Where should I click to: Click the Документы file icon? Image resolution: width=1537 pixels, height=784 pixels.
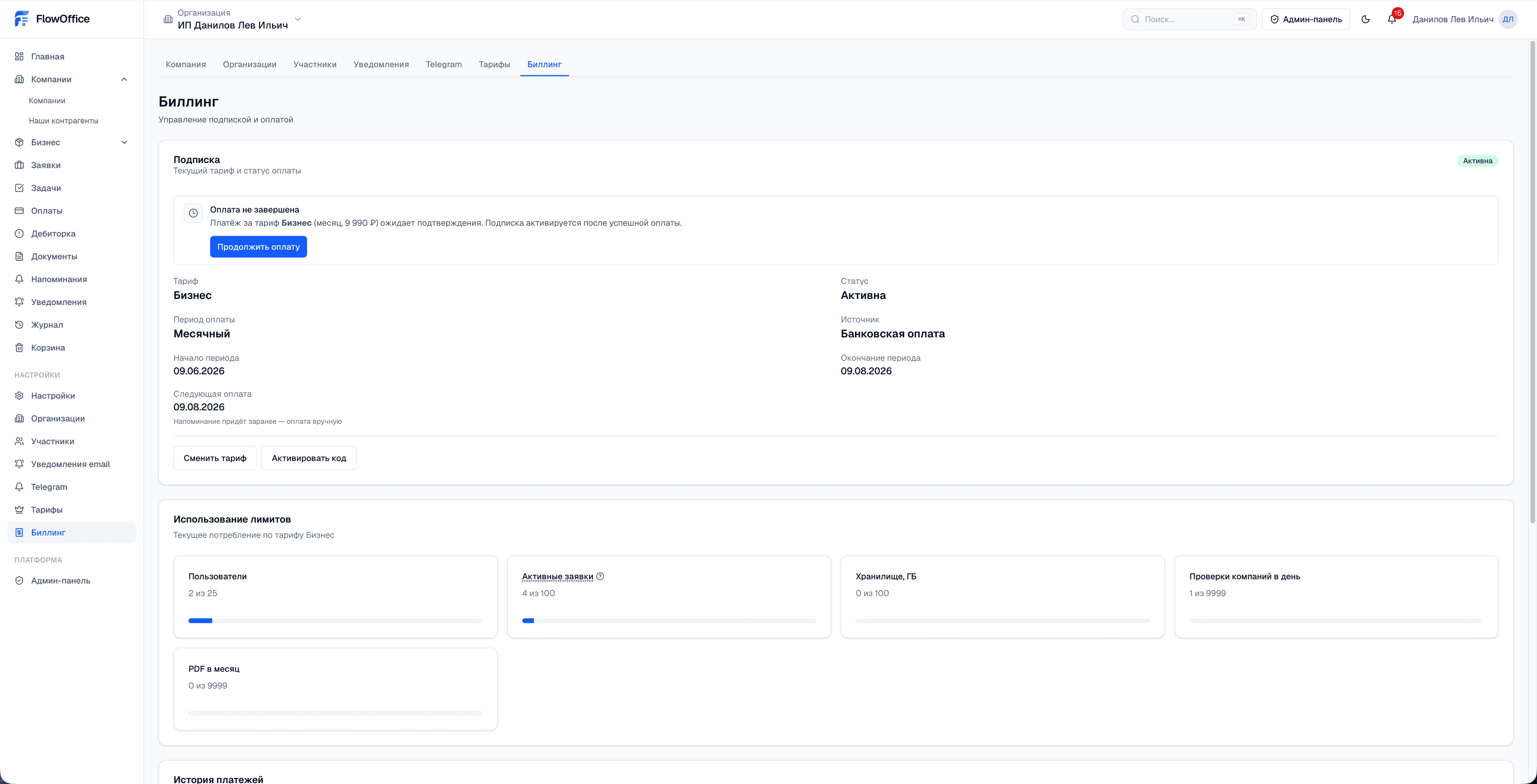[x=19, y=257]
